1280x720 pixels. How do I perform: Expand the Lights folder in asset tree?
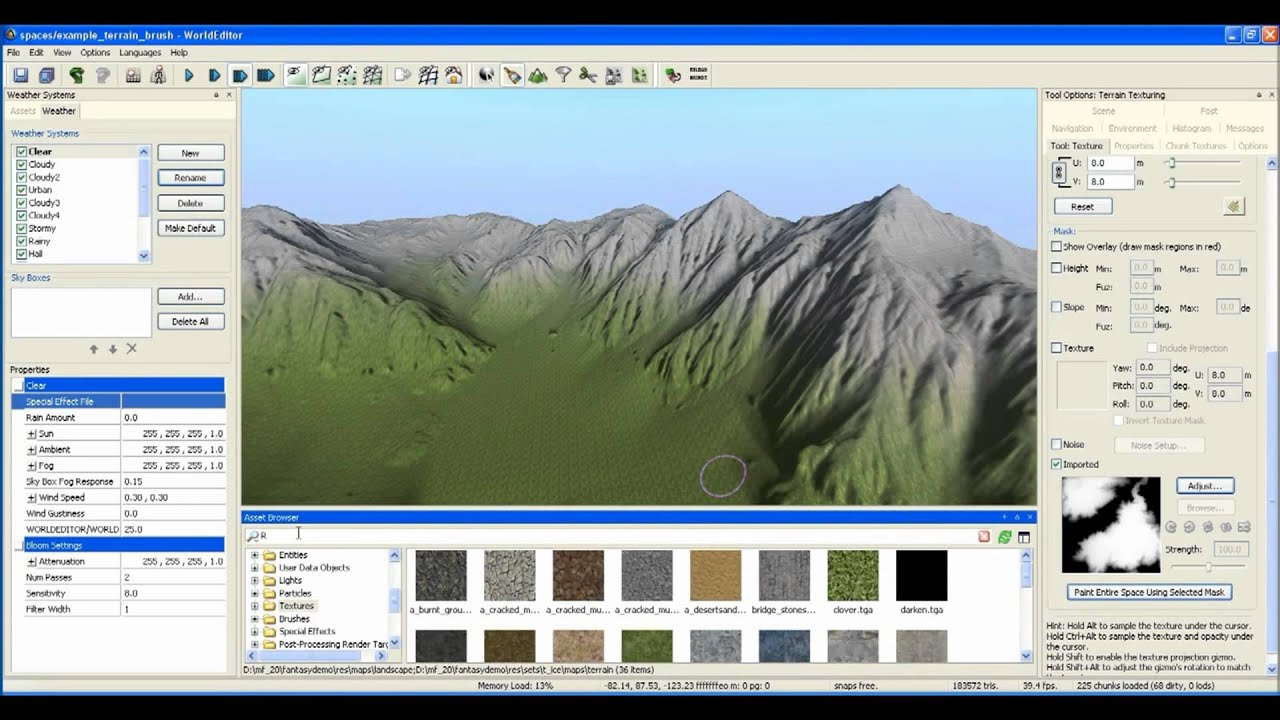254,580
